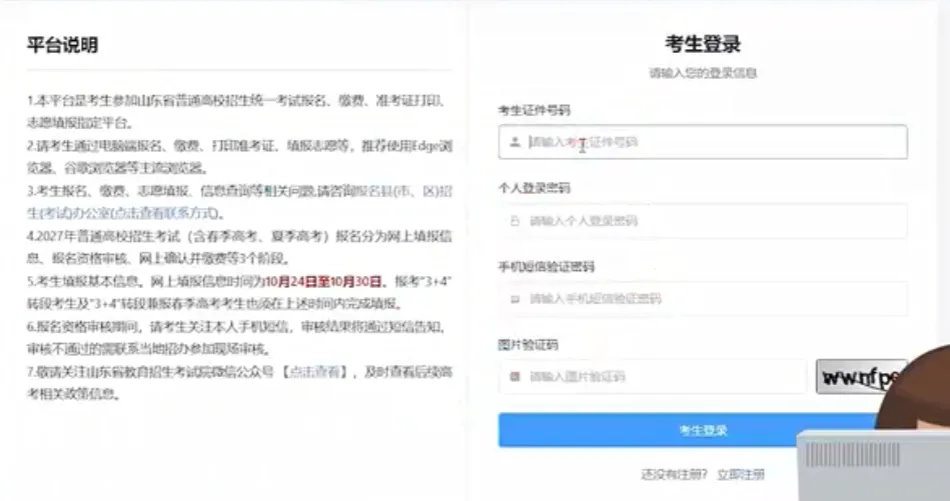Click the 手机短信验证密码 label

coord(546,267)
